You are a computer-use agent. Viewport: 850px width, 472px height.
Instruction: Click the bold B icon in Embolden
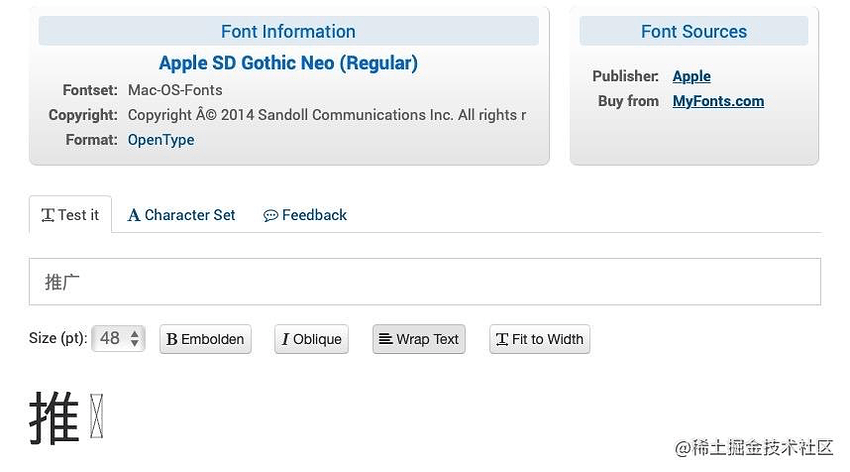172,339
